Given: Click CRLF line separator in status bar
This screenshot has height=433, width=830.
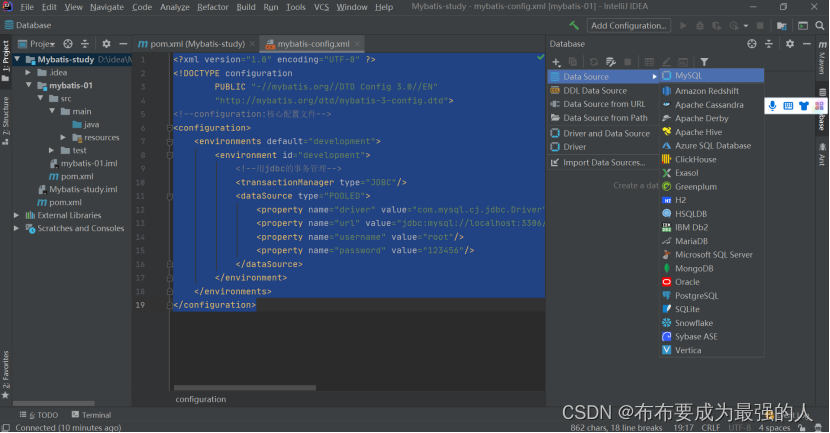Looking at the screenshot, I should pyautogui.click(x=710, y=428).
